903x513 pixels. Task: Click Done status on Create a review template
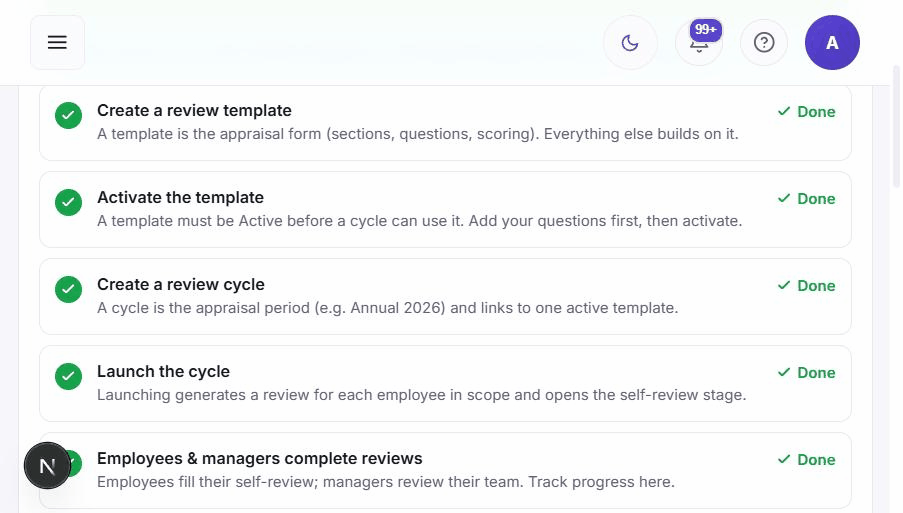806,112
